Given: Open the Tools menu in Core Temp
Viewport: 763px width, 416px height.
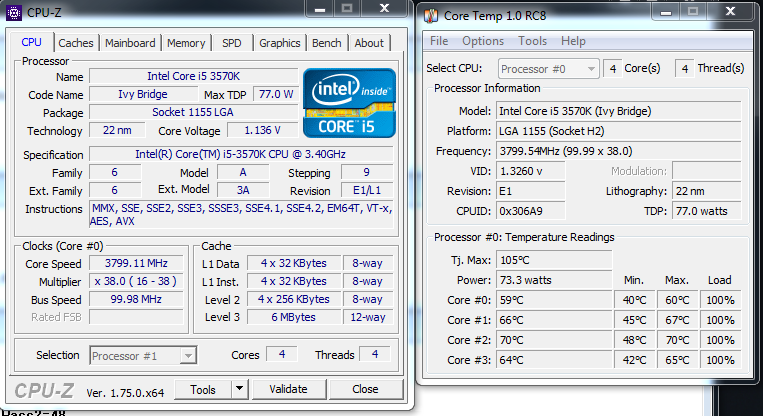Looking at the screenshot, I should coord(532,41).
